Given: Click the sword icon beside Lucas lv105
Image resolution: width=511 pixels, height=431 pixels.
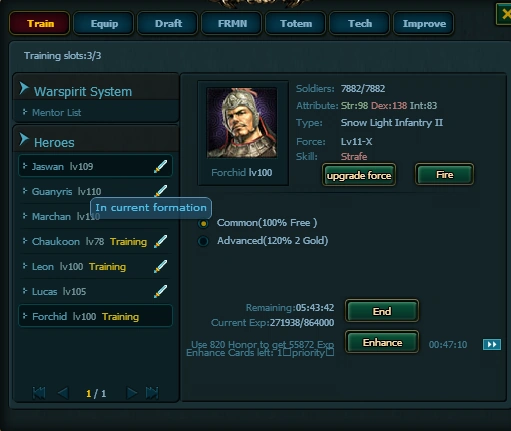Looking at the screenshot, I should coord(160,291).
